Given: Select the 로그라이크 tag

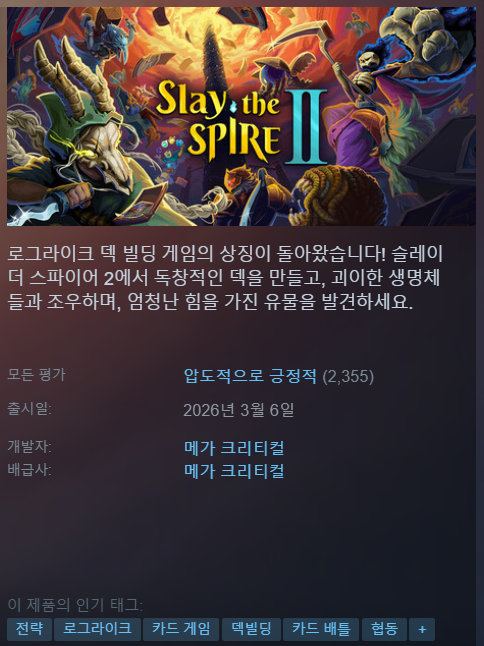Looking at the screenshot, I should pyautogui.click(x=97, y=629).
